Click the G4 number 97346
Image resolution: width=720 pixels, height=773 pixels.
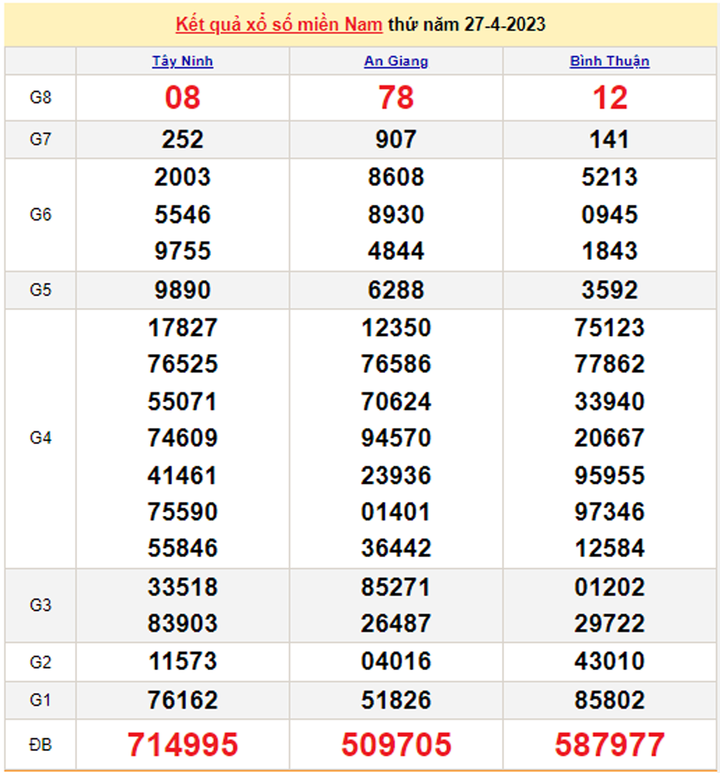[x=610, y=512]
